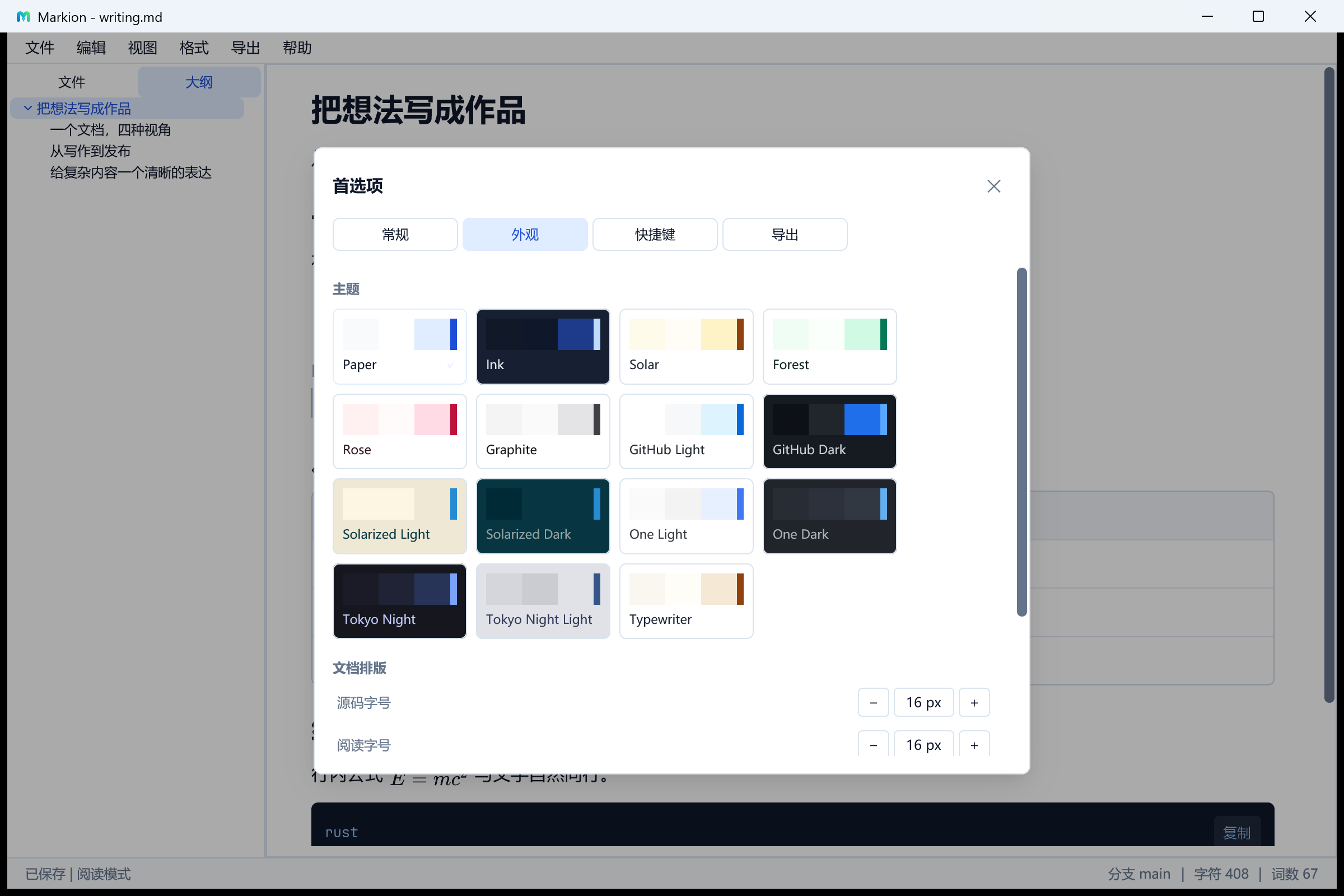The width and height of the screenshot is (1344, 896).
Task: Apply the Ink theme
Action: coord(543,346)
